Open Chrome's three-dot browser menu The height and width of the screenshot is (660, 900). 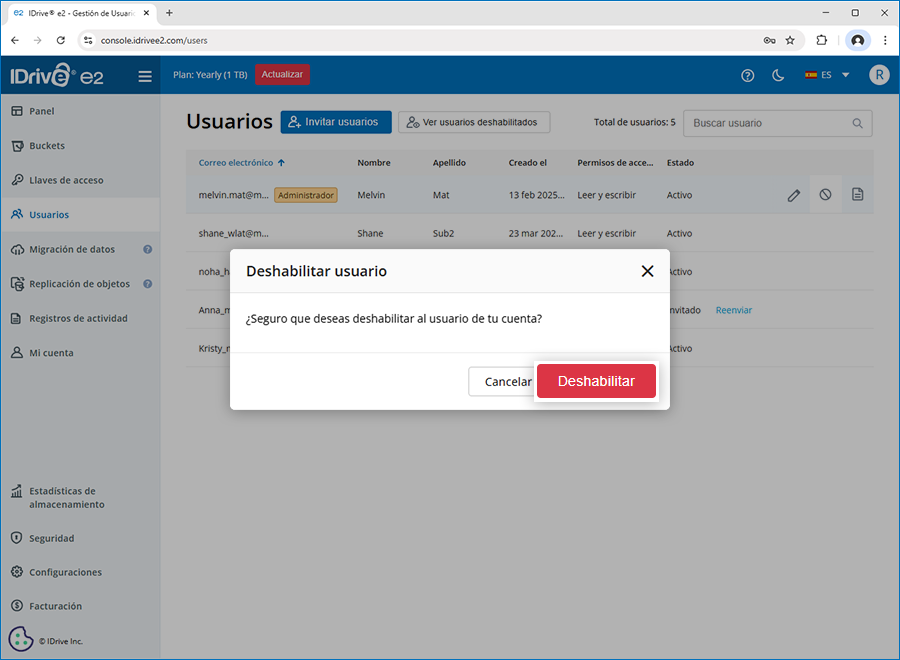tap(884, 40)
